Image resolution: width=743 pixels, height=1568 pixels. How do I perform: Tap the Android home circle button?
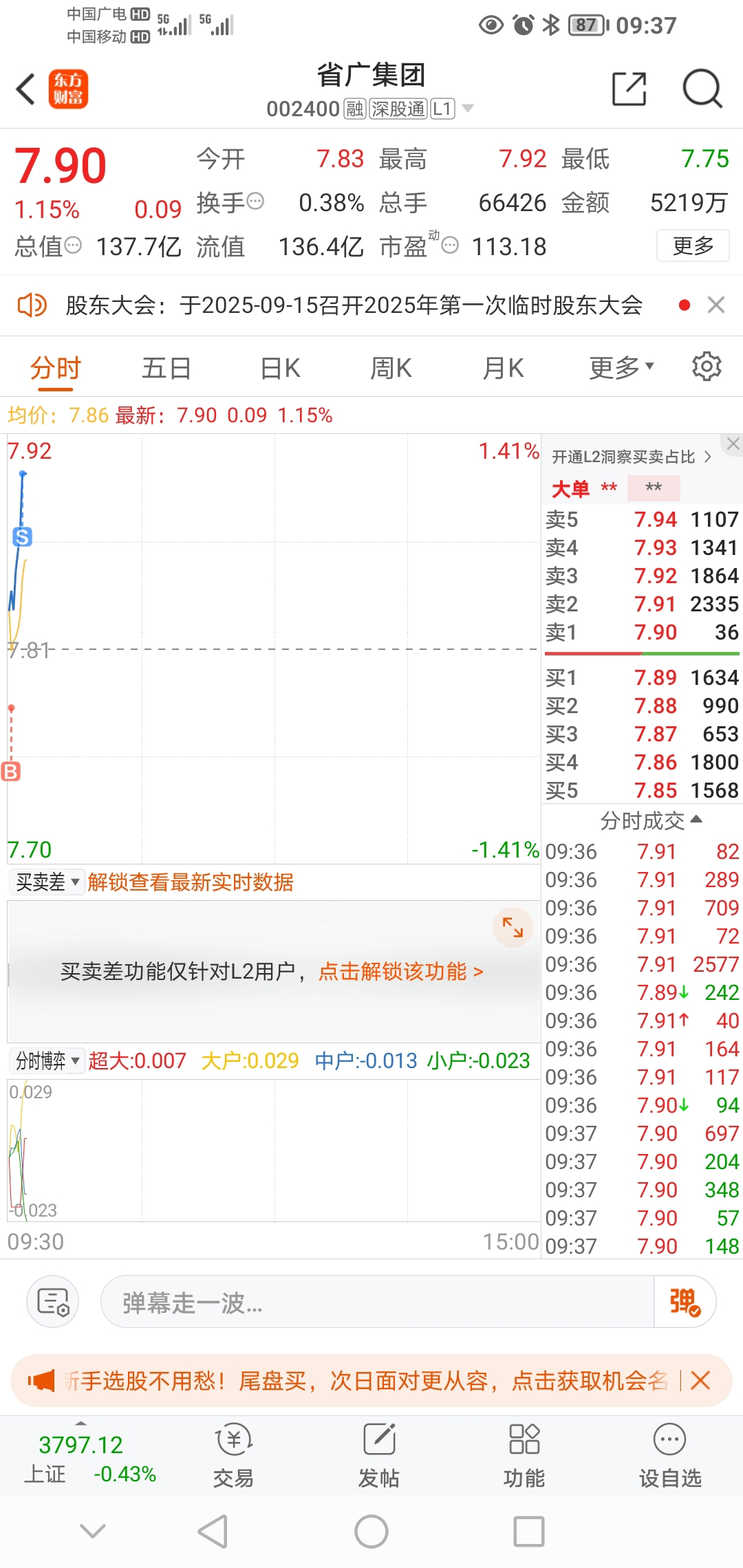pyautogui.click(x=371, y=1531)
